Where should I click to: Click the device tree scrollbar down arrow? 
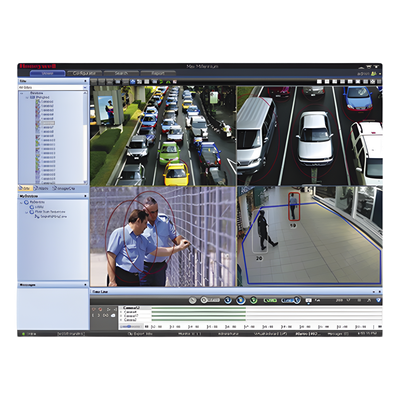[85, 182]
